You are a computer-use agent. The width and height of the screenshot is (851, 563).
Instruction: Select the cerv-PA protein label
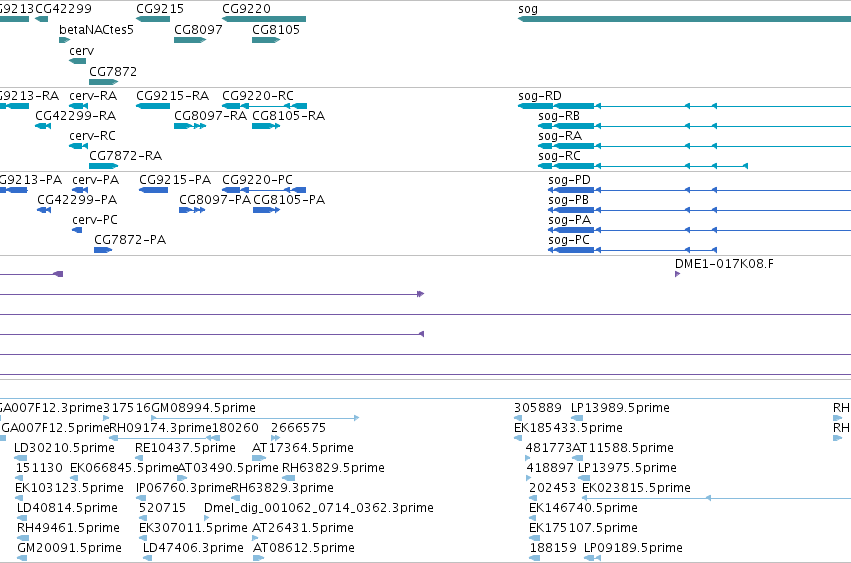point(96,180)
